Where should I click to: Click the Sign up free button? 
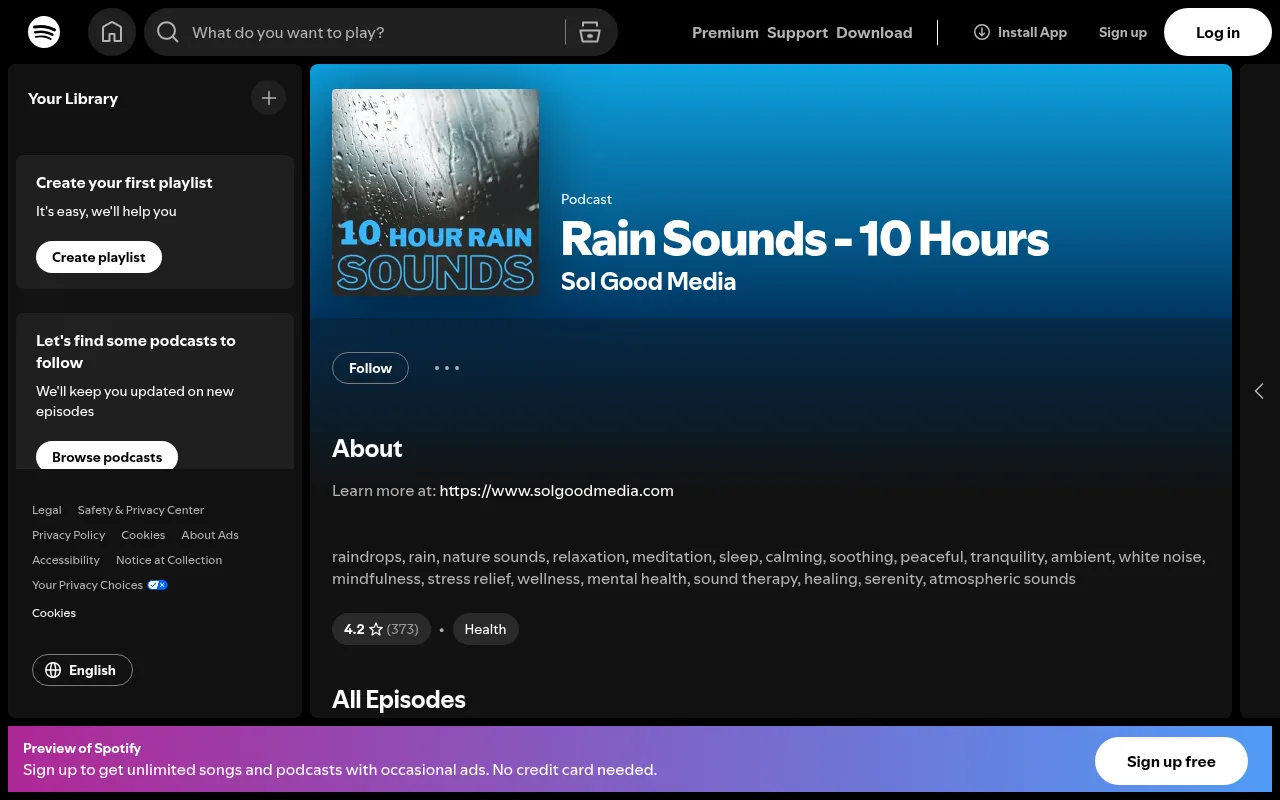[1171, 761]
